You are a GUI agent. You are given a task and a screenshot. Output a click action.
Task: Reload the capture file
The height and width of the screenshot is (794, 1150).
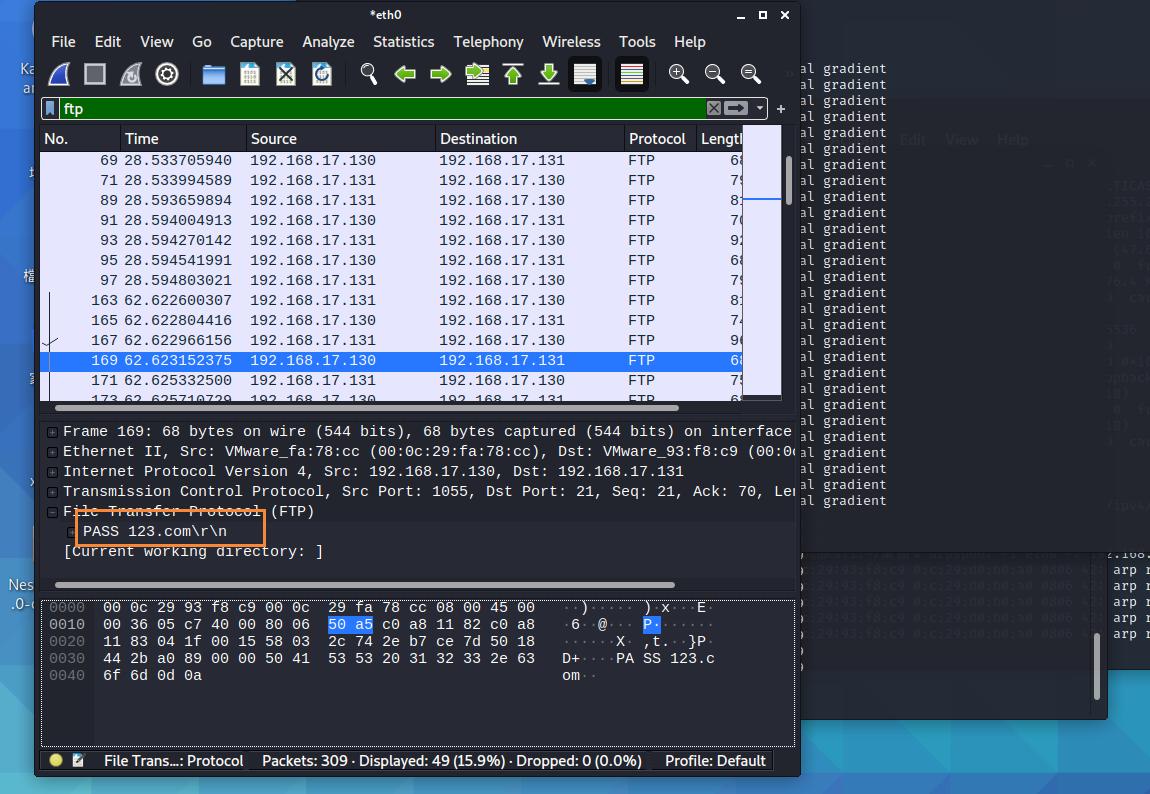(x=322, y=74)
